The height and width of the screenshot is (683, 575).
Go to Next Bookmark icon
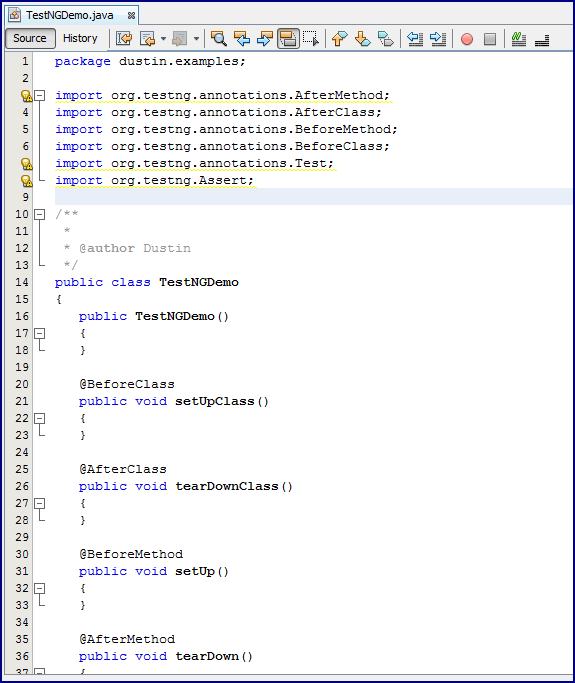[x=363, y=39]
